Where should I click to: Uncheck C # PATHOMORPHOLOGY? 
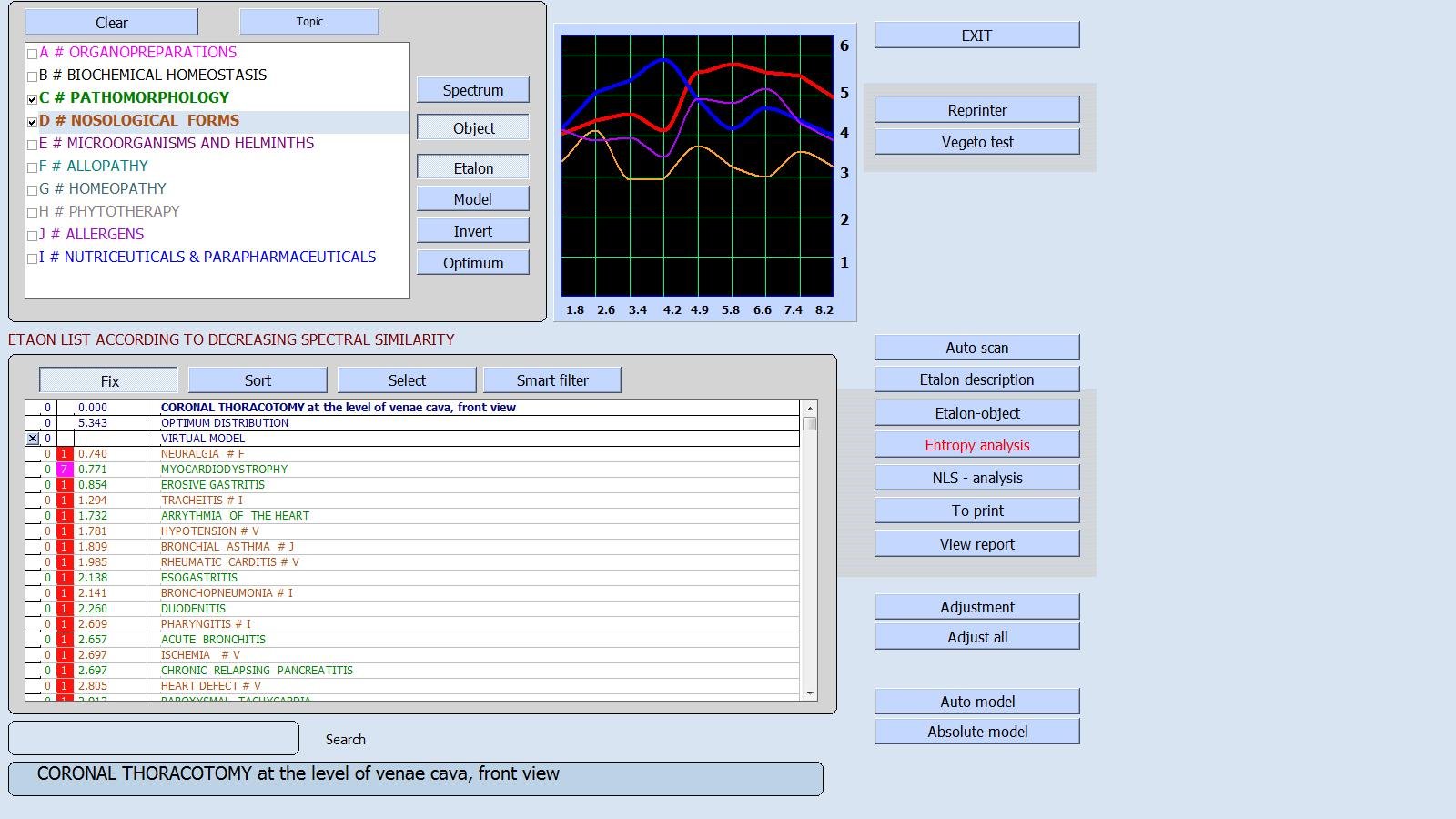[30, 97]
